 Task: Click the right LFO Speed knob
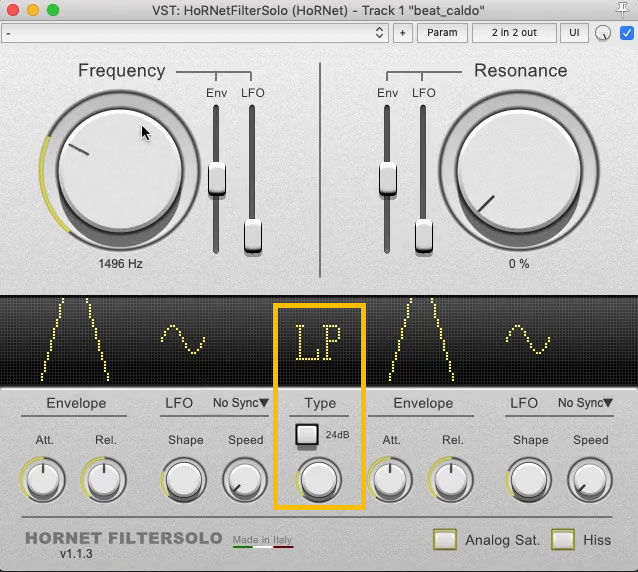point(590,481)
